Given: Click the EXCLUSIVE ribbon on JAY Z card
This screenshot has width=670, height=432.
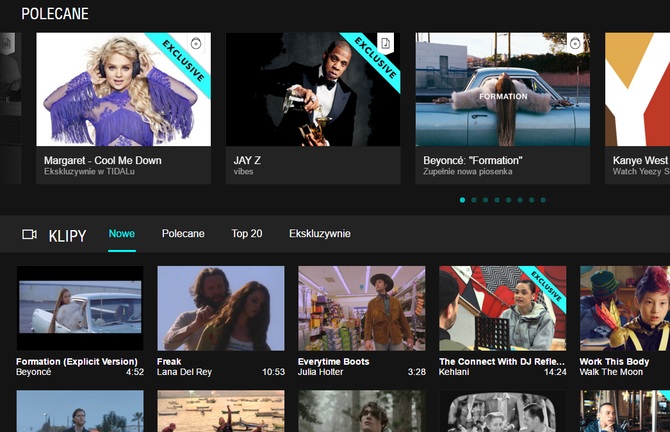Looking at the screenshot, I should (373, 62).
